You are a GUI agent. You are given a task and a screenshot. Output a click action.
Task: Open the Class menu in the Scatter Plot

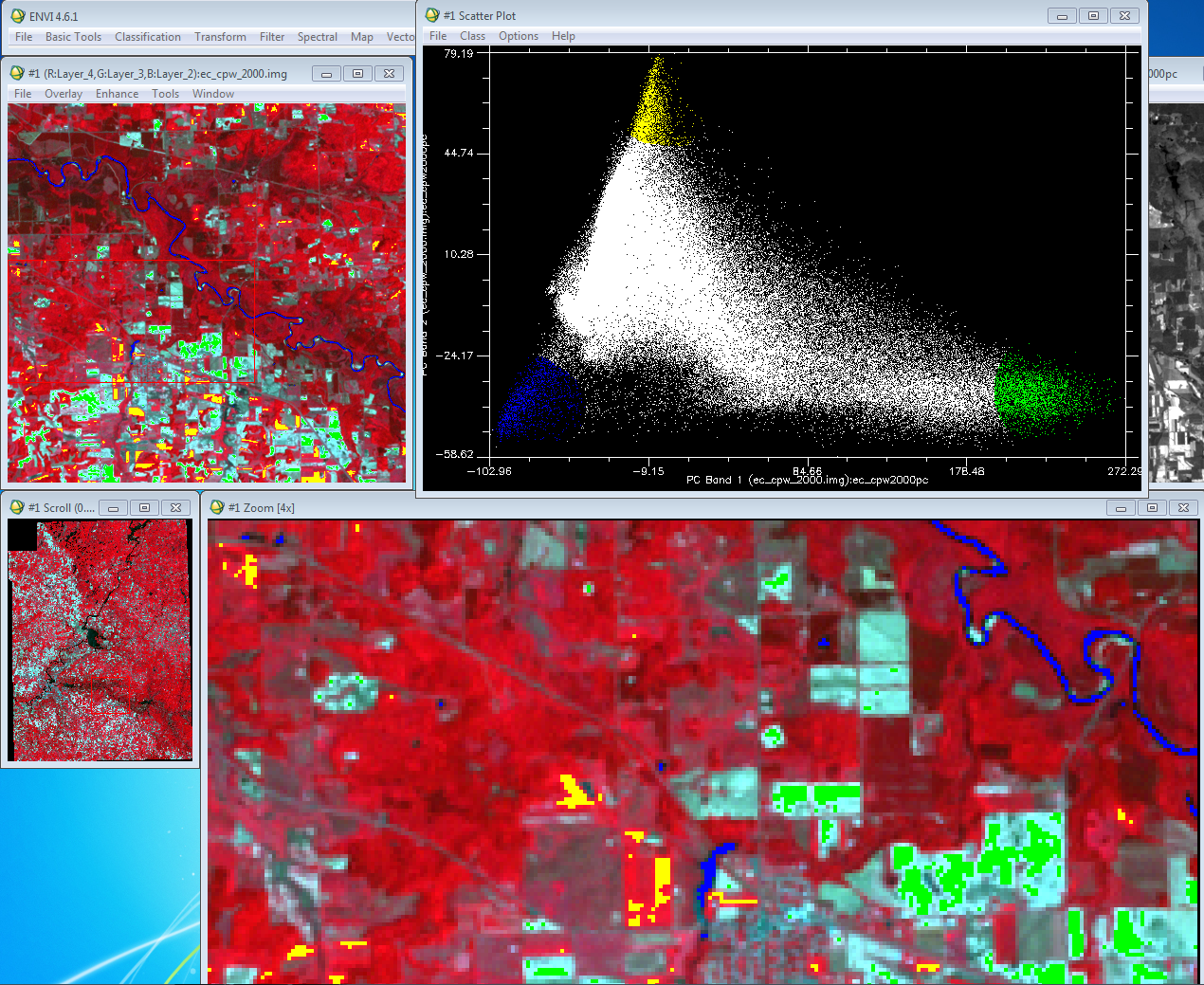tap(472, 35)
